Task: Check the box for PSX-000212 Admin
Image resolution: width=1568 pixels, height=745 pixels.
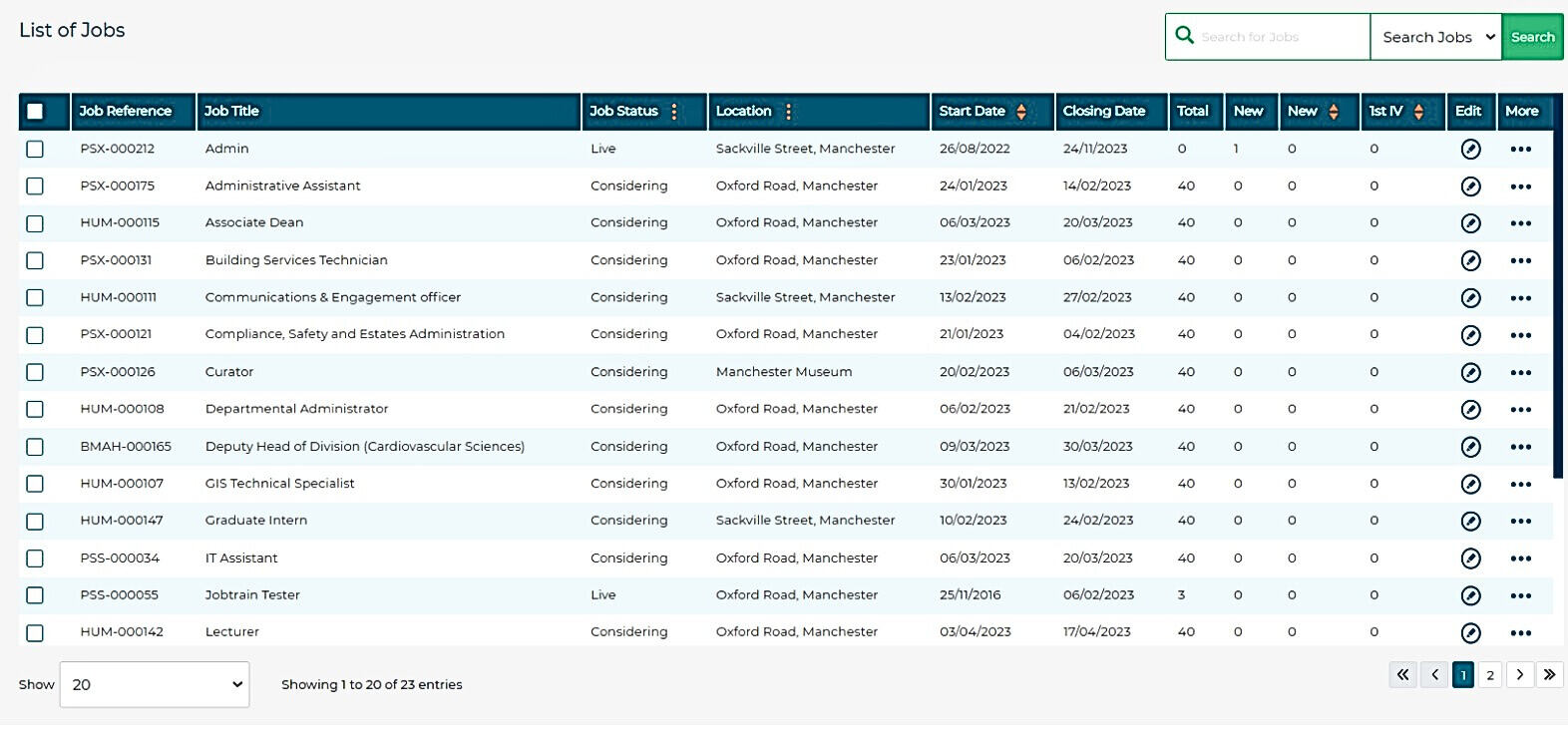Action: pyautogui.click(x=35, y=149)
